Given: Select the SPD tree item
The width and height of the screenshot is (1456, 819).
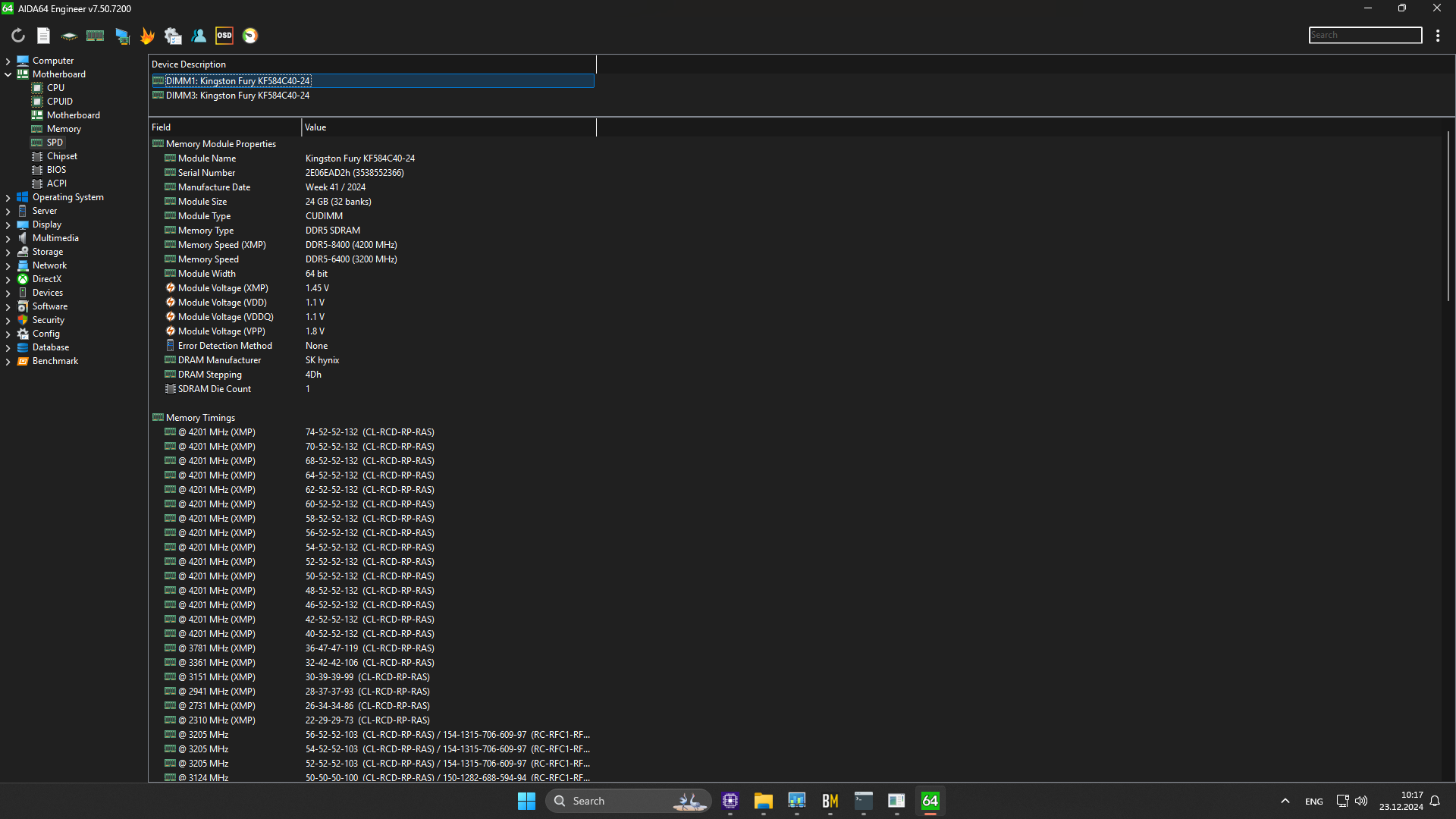Looking at the screenshot, I should coord(55,143).
